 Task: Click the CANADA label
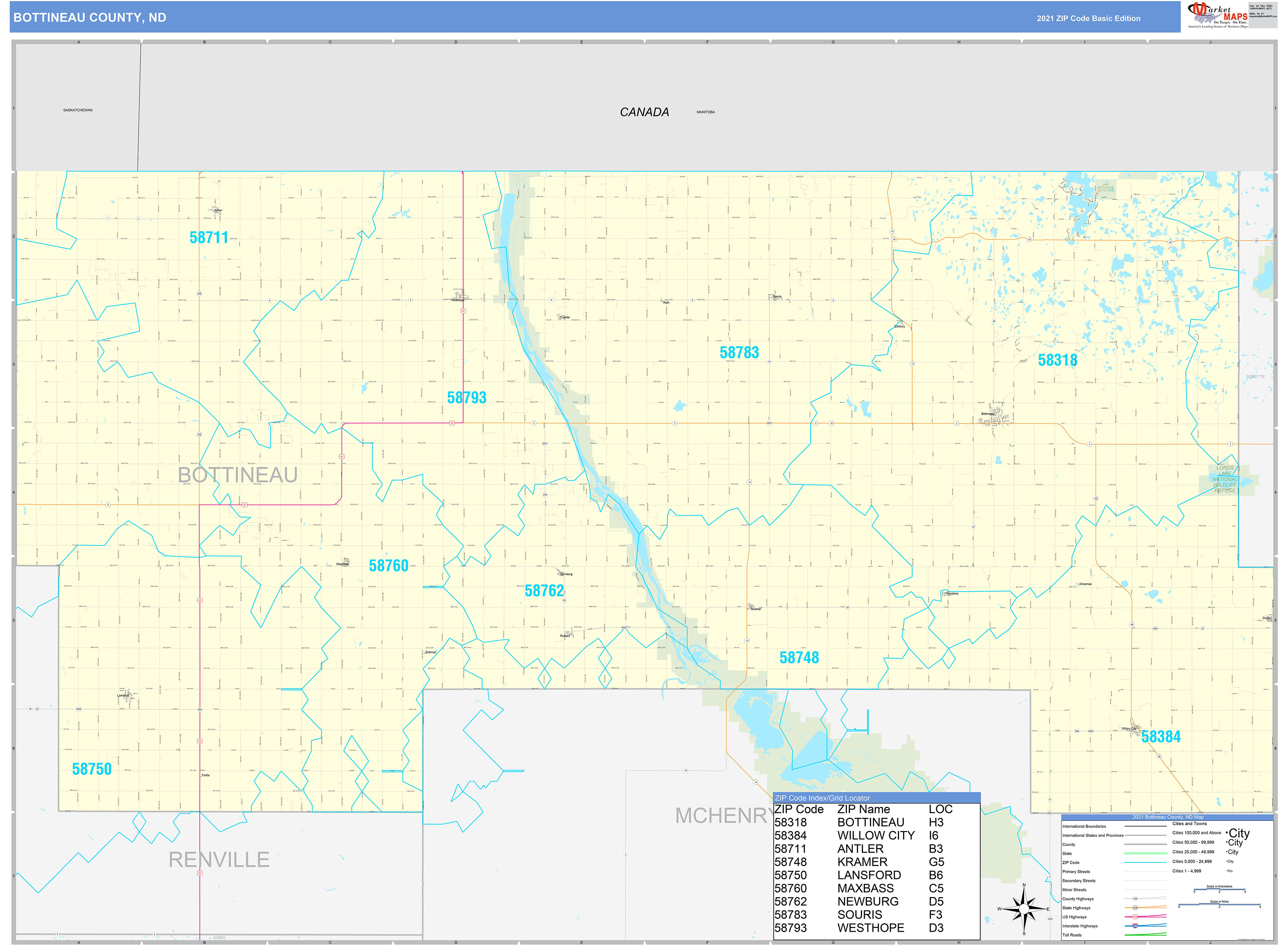point(644,112)
